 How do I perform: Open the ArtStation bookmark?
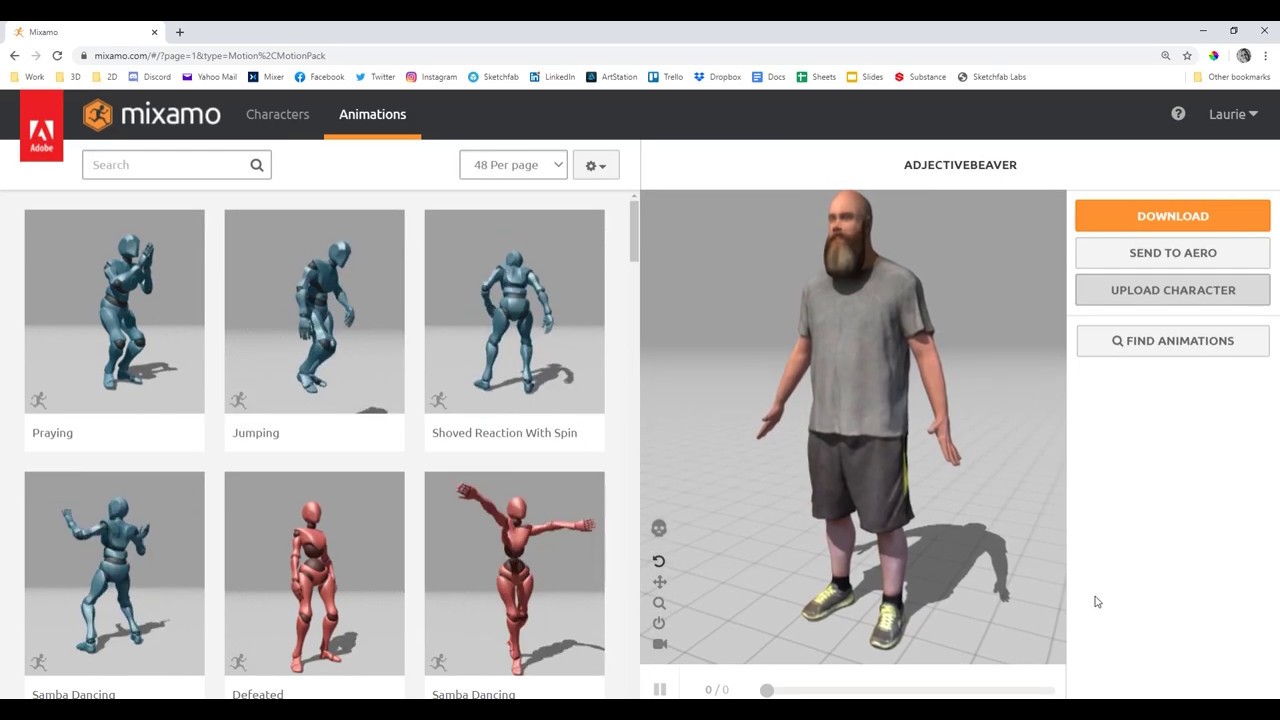click(x=611, y=77)
